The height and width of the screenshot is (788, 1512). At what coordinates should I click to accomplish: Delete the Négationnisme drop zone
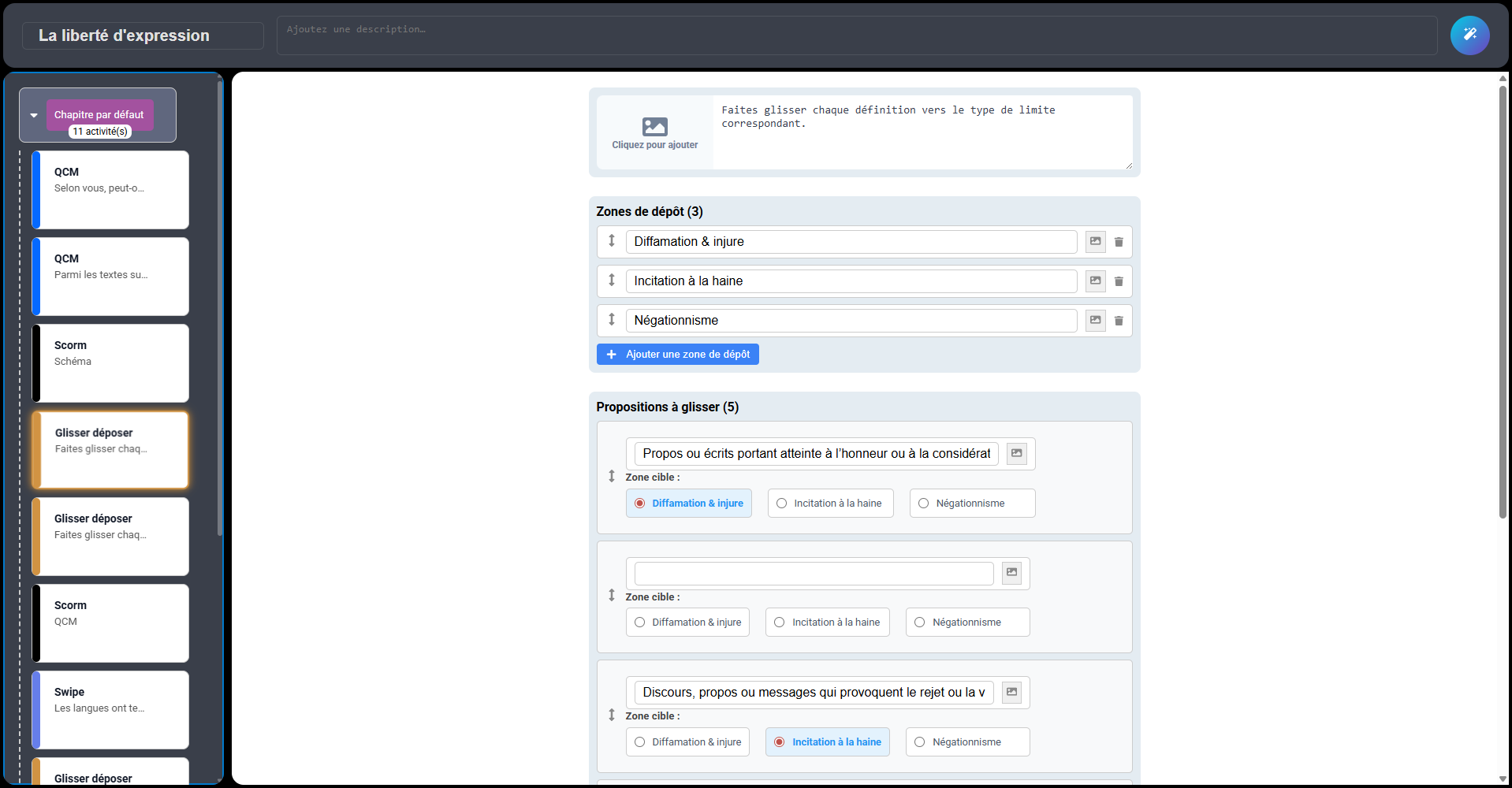tap(1118, 321)
